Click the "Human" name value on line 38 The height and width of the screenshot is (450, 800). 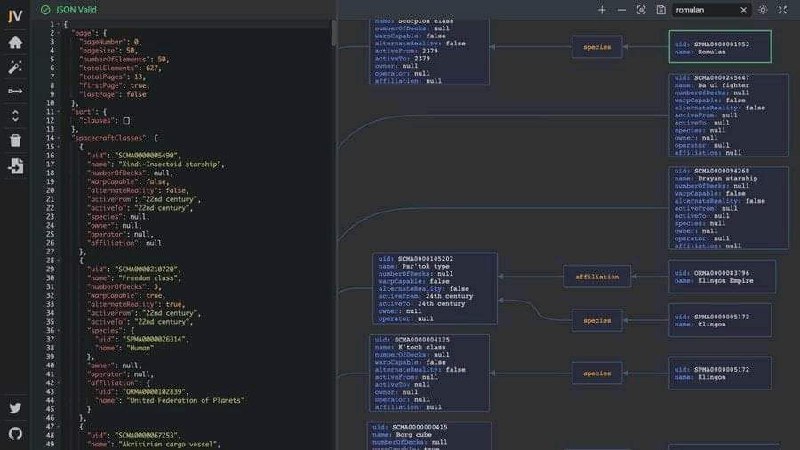click(x=139, y=348)
